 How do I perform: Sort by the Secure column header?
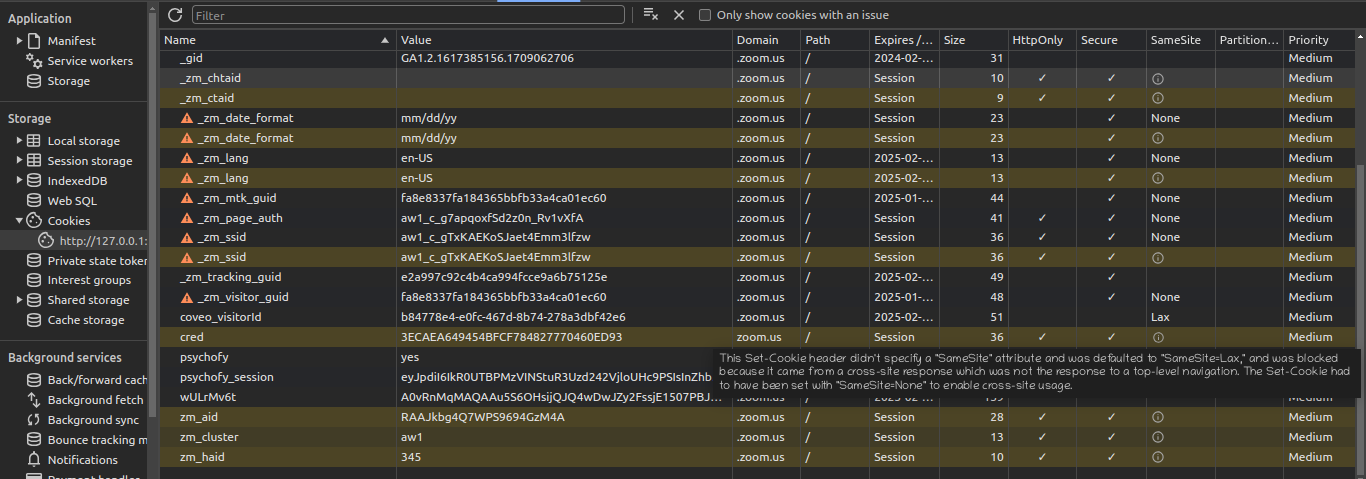1111,40
